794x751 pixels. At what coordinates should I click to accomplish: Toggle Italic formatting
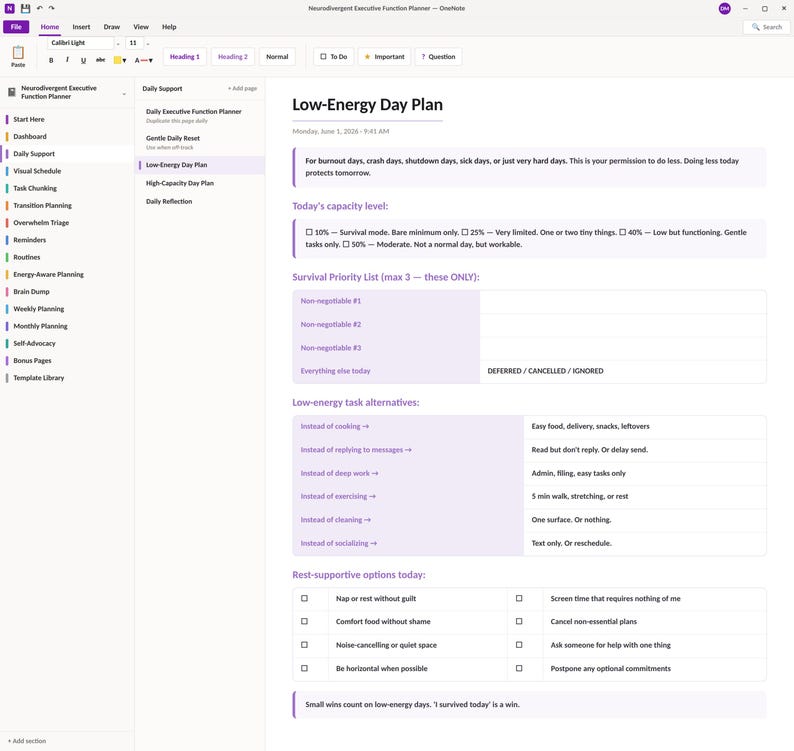point(67,60)
